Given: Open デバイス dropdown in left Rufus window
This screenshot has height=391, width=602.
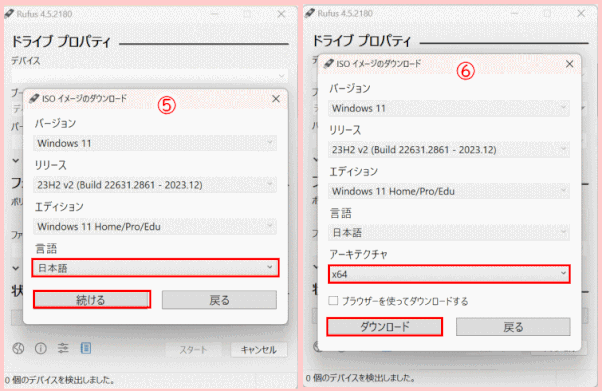Looking at the screenshot, I should pos(149,76).
